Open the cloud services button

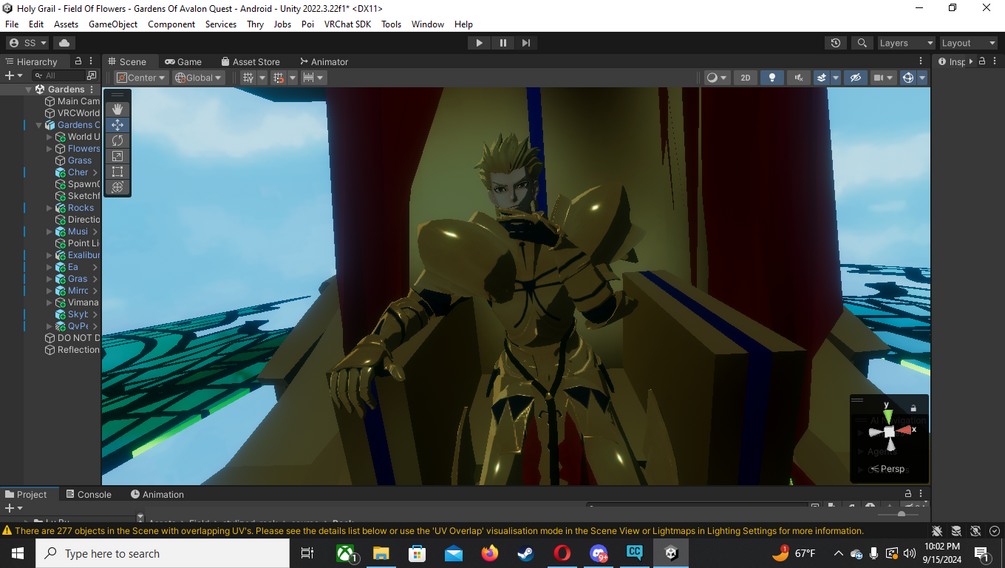pos(64,43)
